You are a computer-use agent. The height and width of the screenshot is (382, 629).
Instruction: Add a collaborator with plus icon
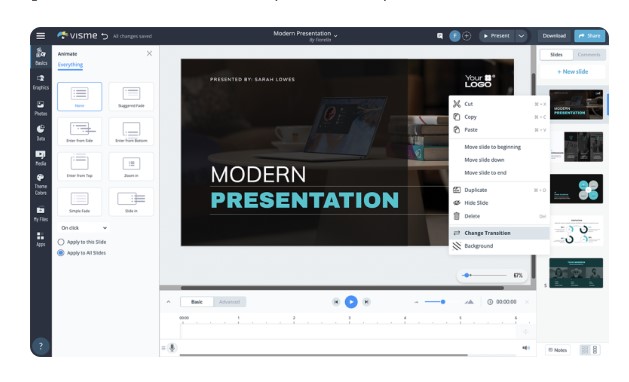[467, 36]
